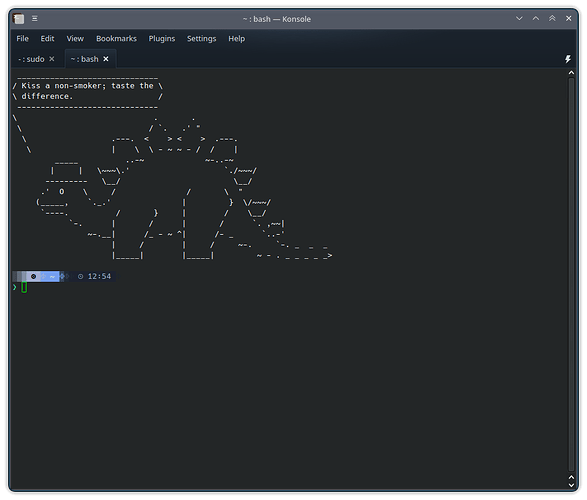Click the Konsole application icon in title bar
Screen dimensions: 587x500
pyautogui.click(x=19, y=19)
